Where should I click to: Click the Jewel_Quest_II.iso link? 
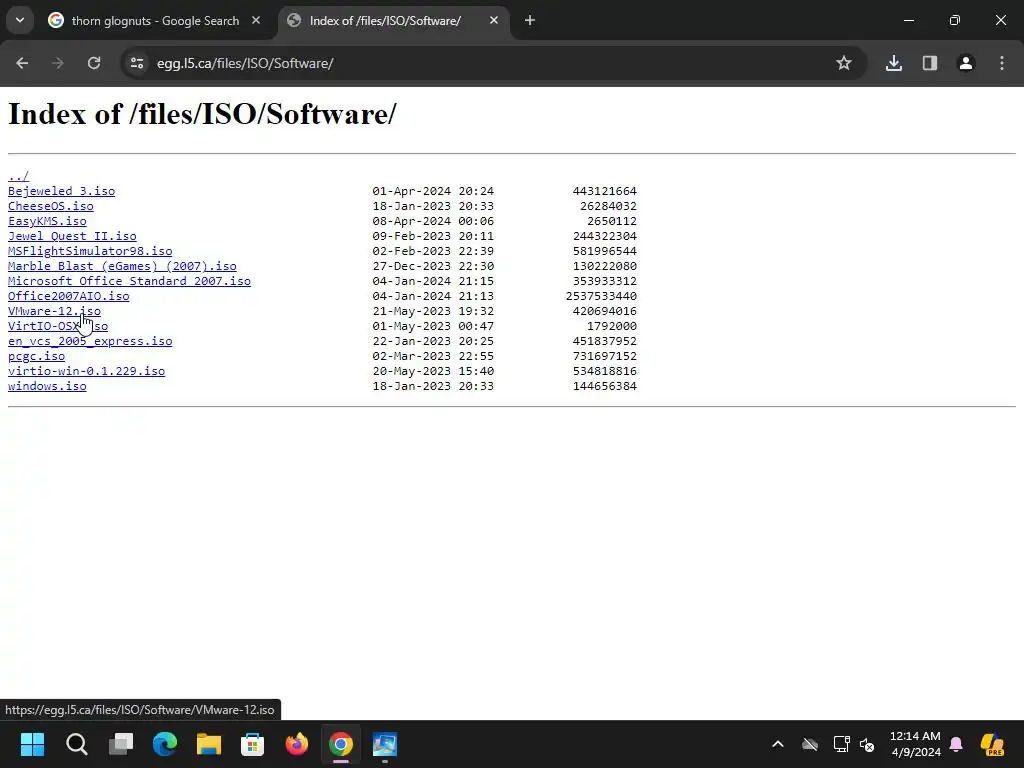click(72, 236)
